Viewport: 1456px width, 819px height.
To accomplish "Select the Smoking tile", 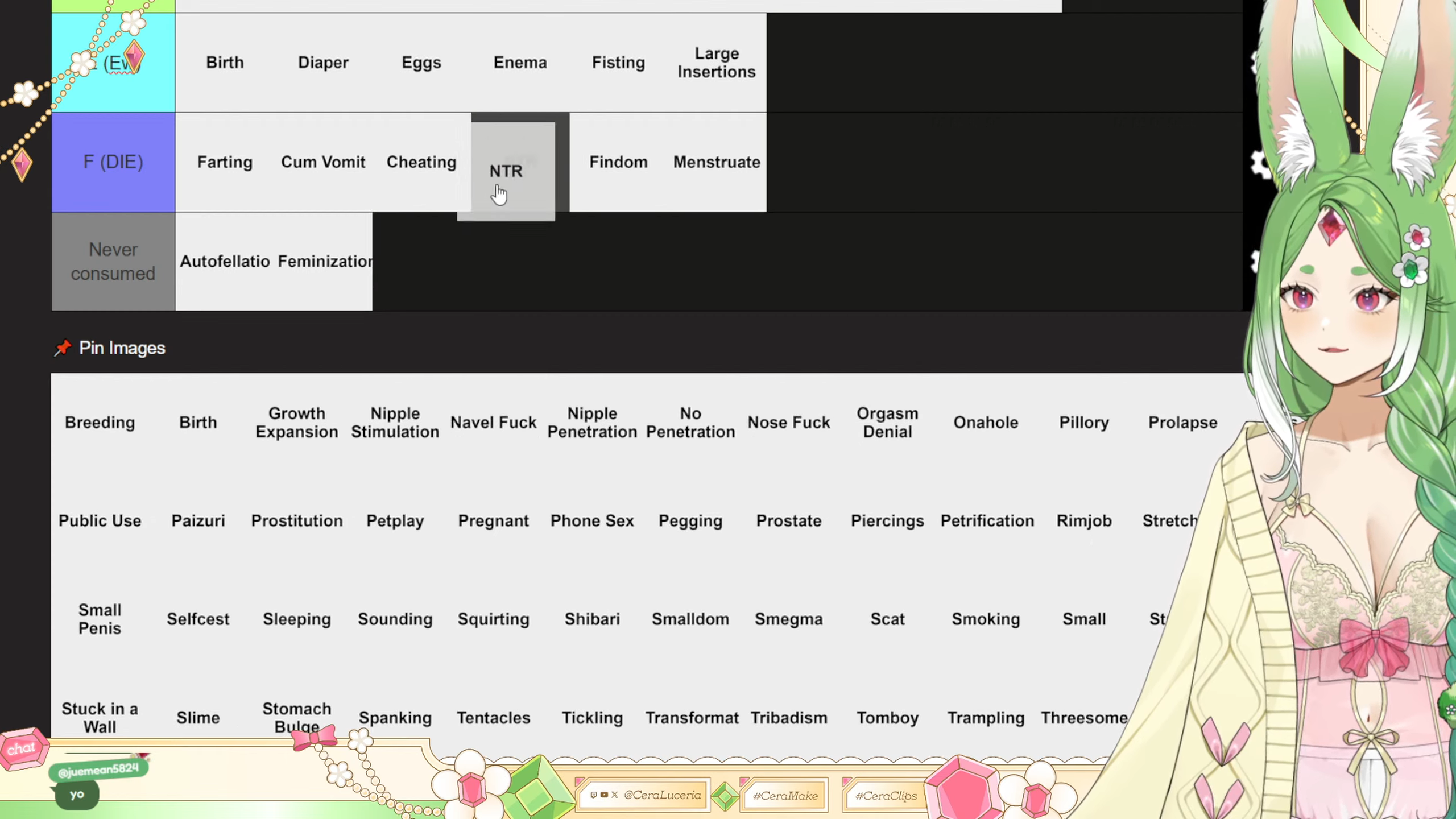I will (986, 619).
